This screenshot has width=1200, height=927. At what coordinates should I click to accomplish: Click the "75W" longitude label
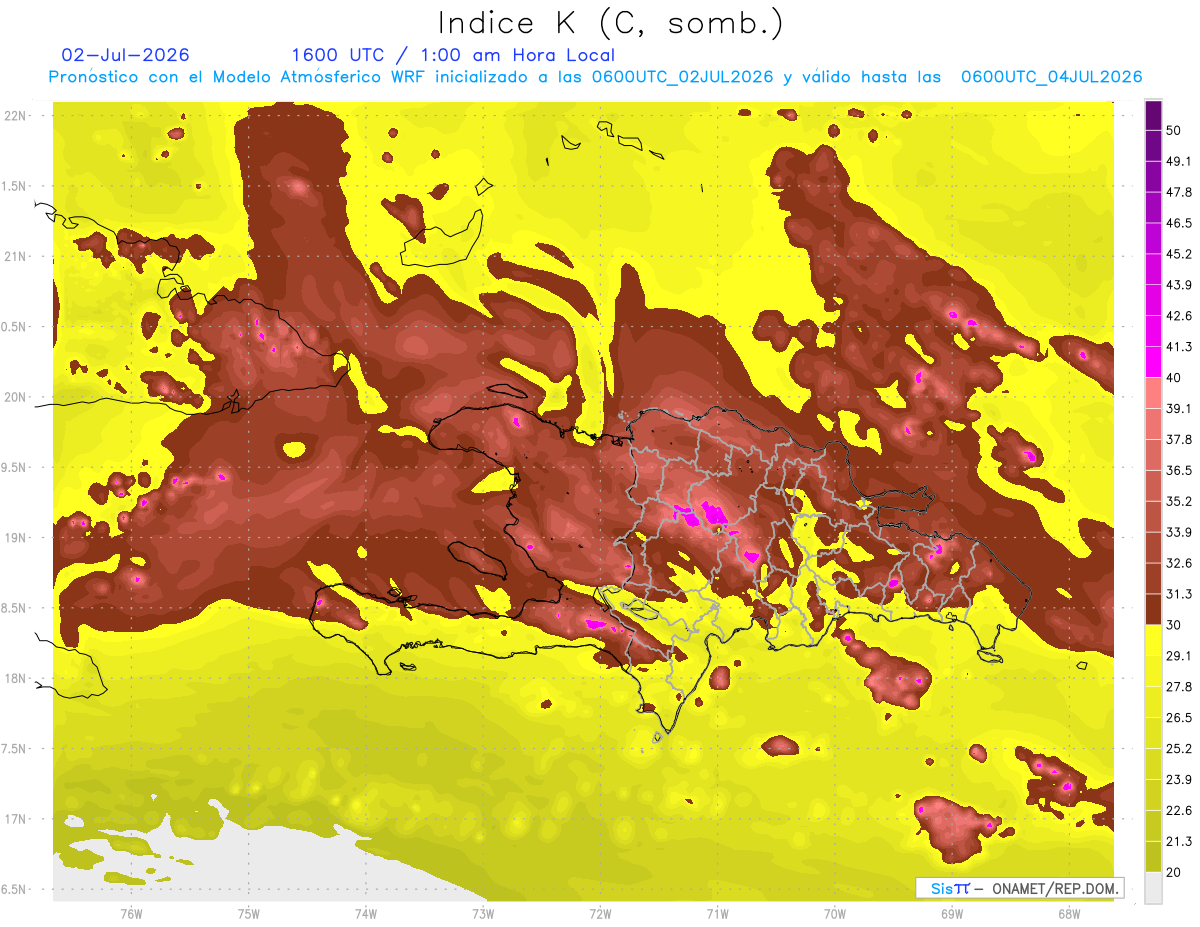(x=249, y=913)
